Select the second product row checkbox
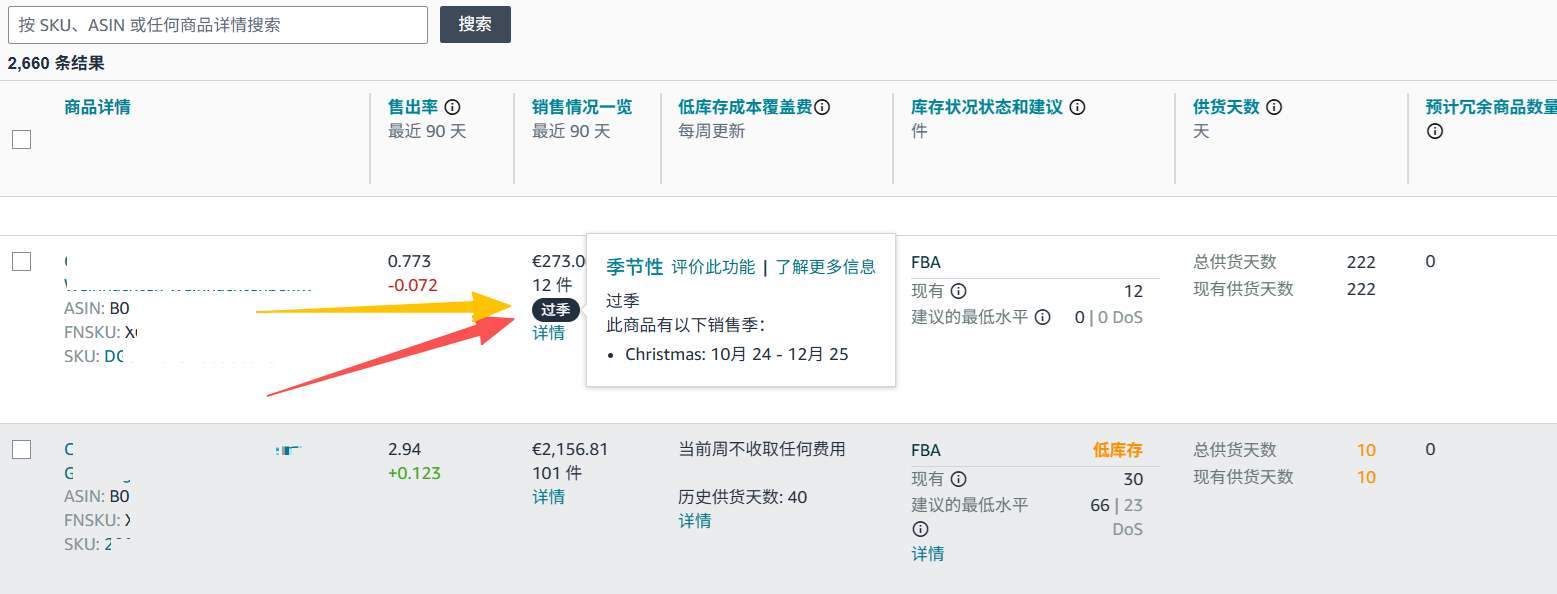 [21, 449]
